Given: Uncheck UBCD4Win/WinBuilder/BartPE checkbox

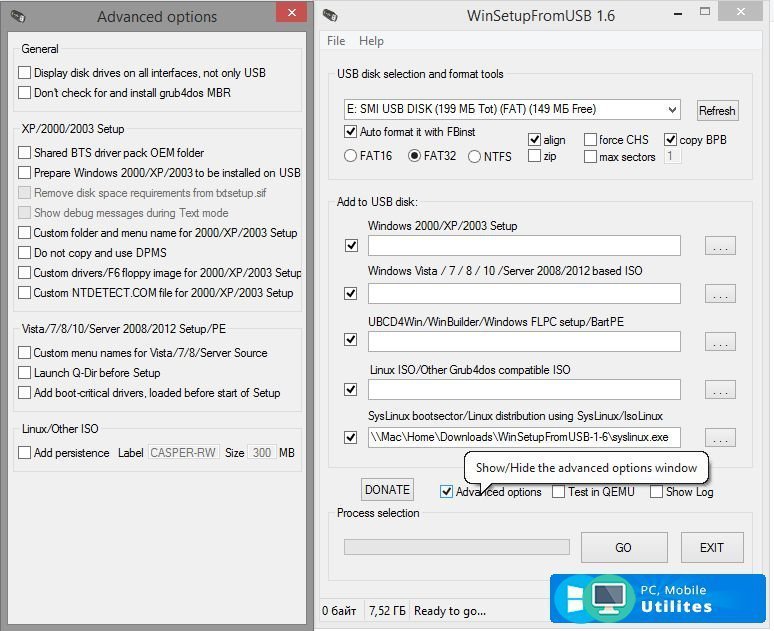Looking at the screenshot, I should pos(350,340).
